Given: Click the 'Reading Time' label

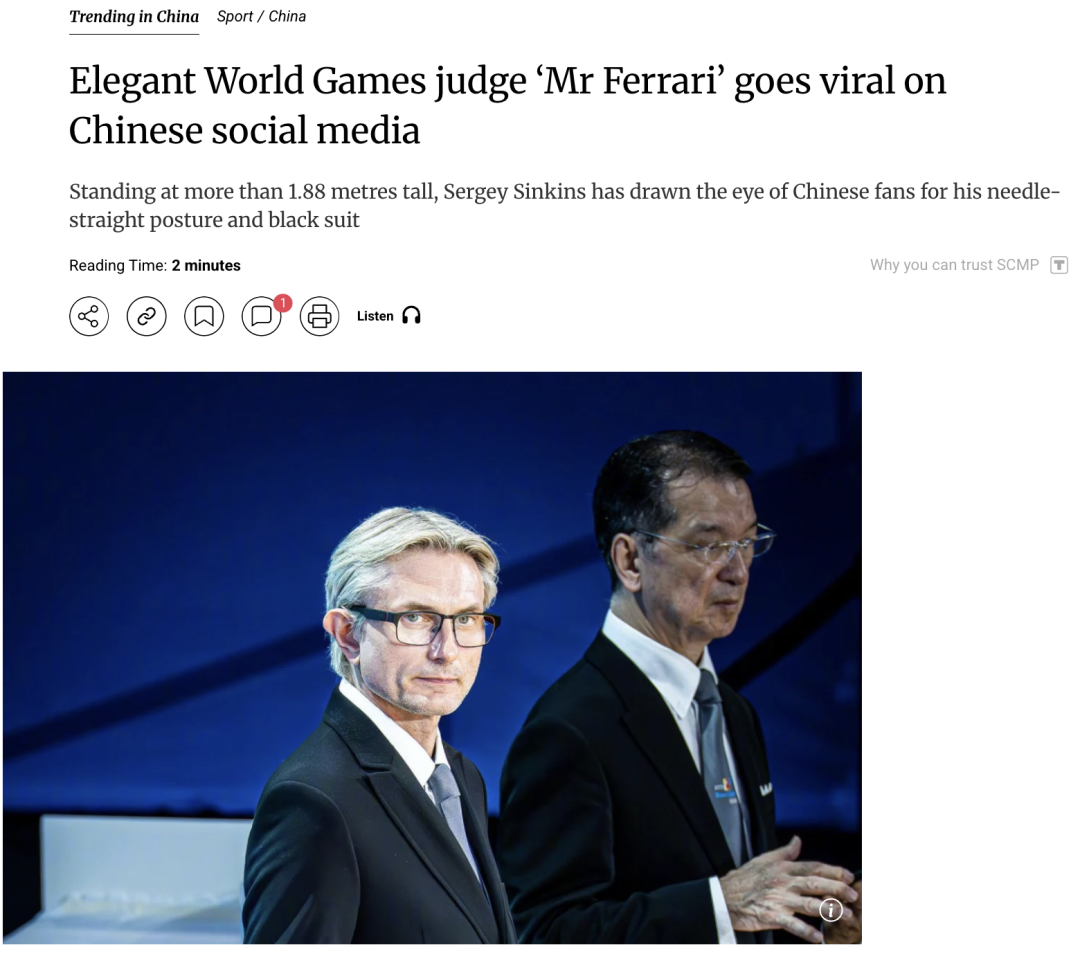Looking at the screenshot, I should click(x=118, y=266).
